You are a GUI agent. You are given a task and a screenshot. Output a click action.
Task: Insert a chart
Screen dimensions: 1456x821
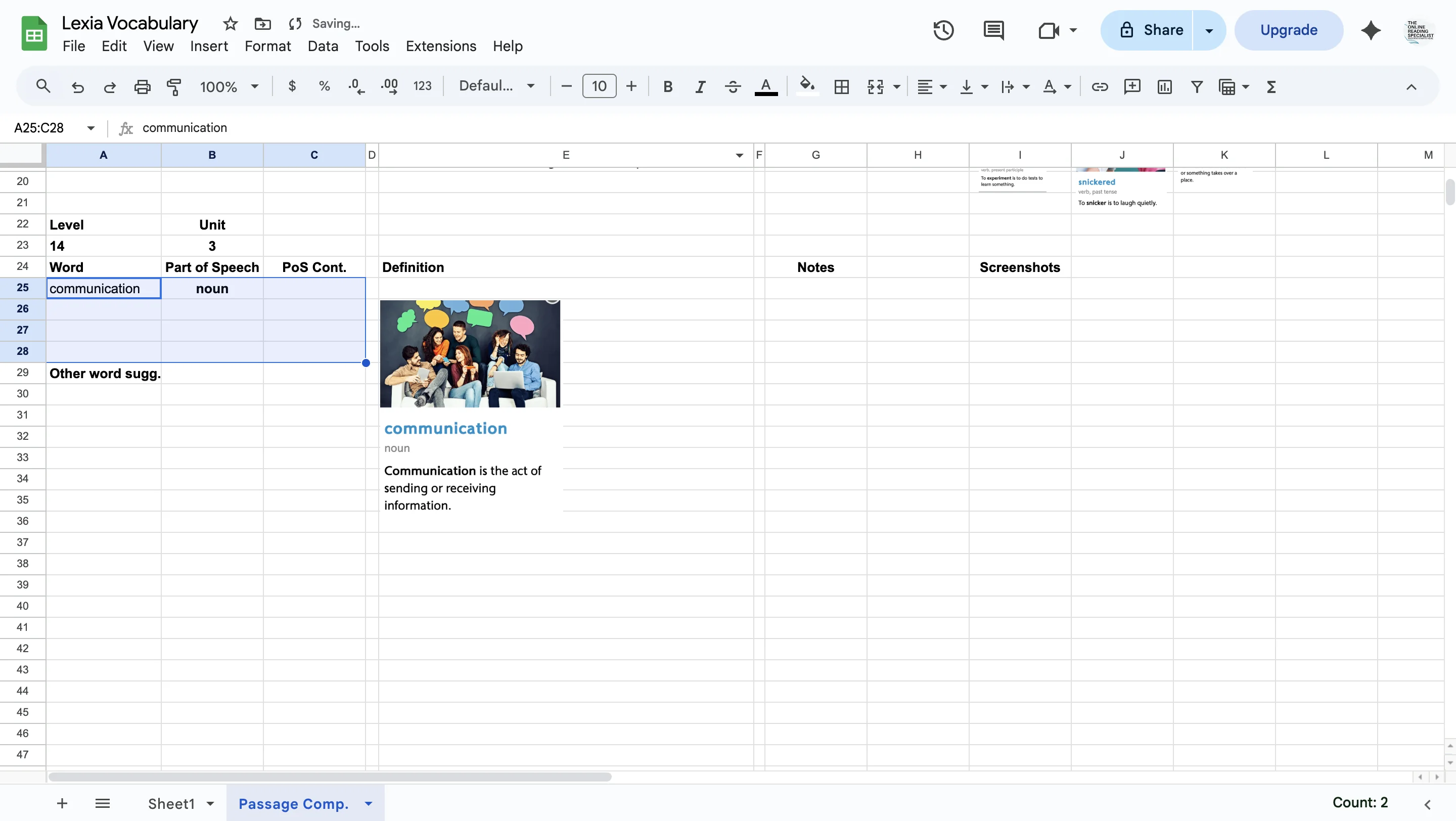[x=1164, y=86]
